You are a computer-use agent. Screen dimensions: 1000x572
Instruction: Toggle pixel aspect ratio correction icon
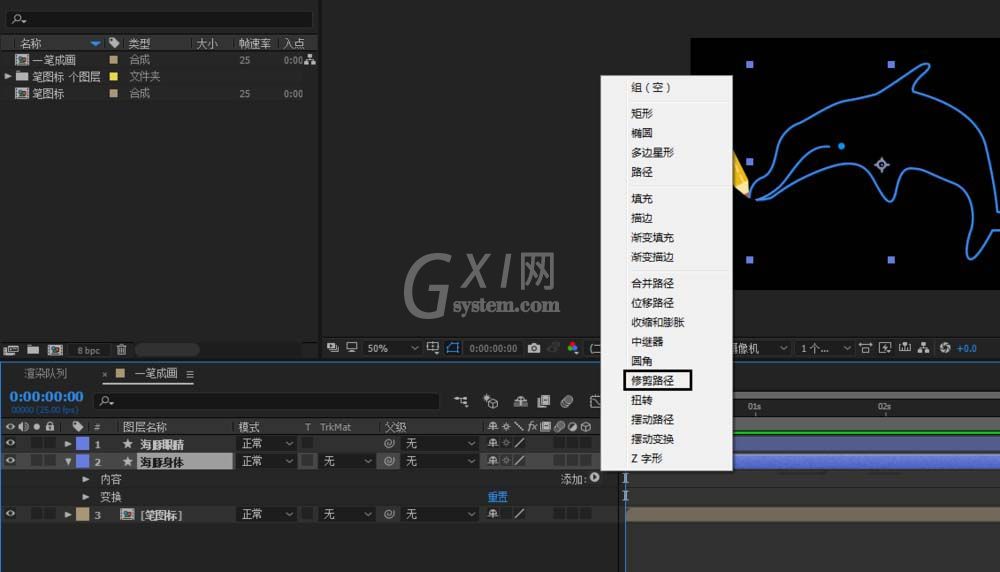point(865,348)
